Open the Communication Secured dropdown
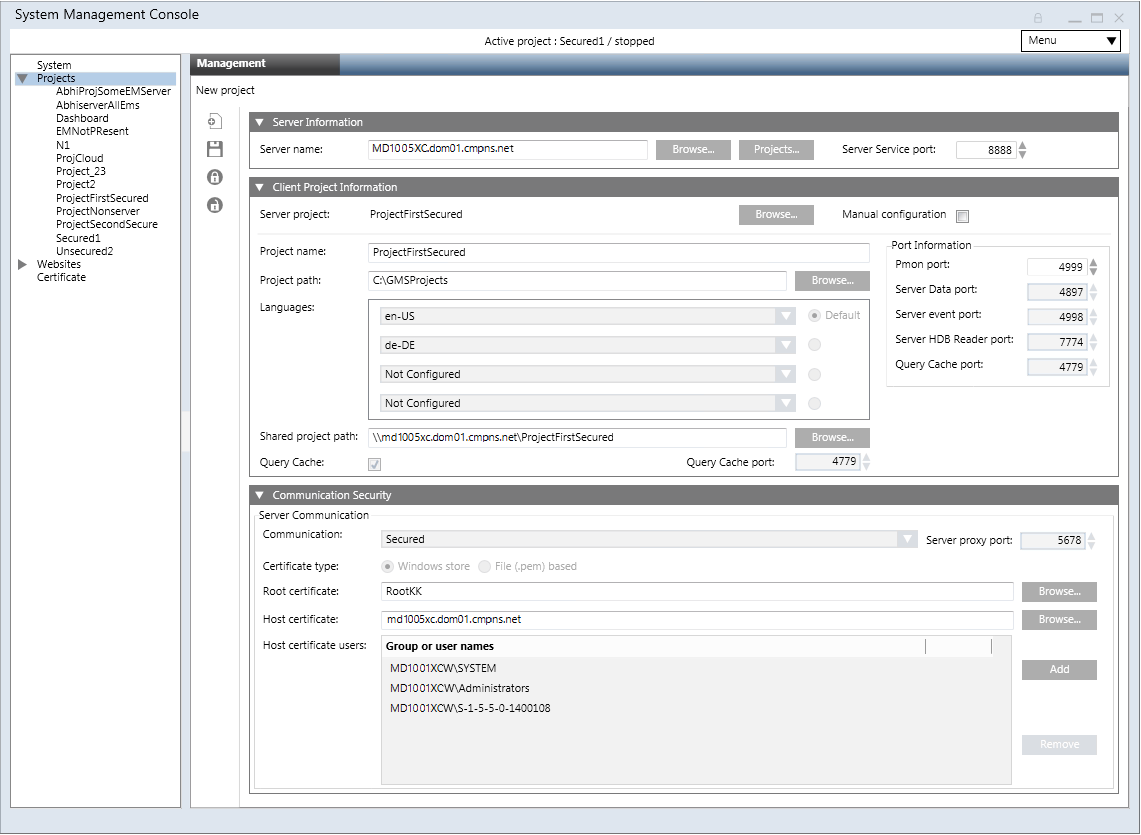Image resolution: width=1141 pixels, height=835 pixels. [x=906, y=539]
